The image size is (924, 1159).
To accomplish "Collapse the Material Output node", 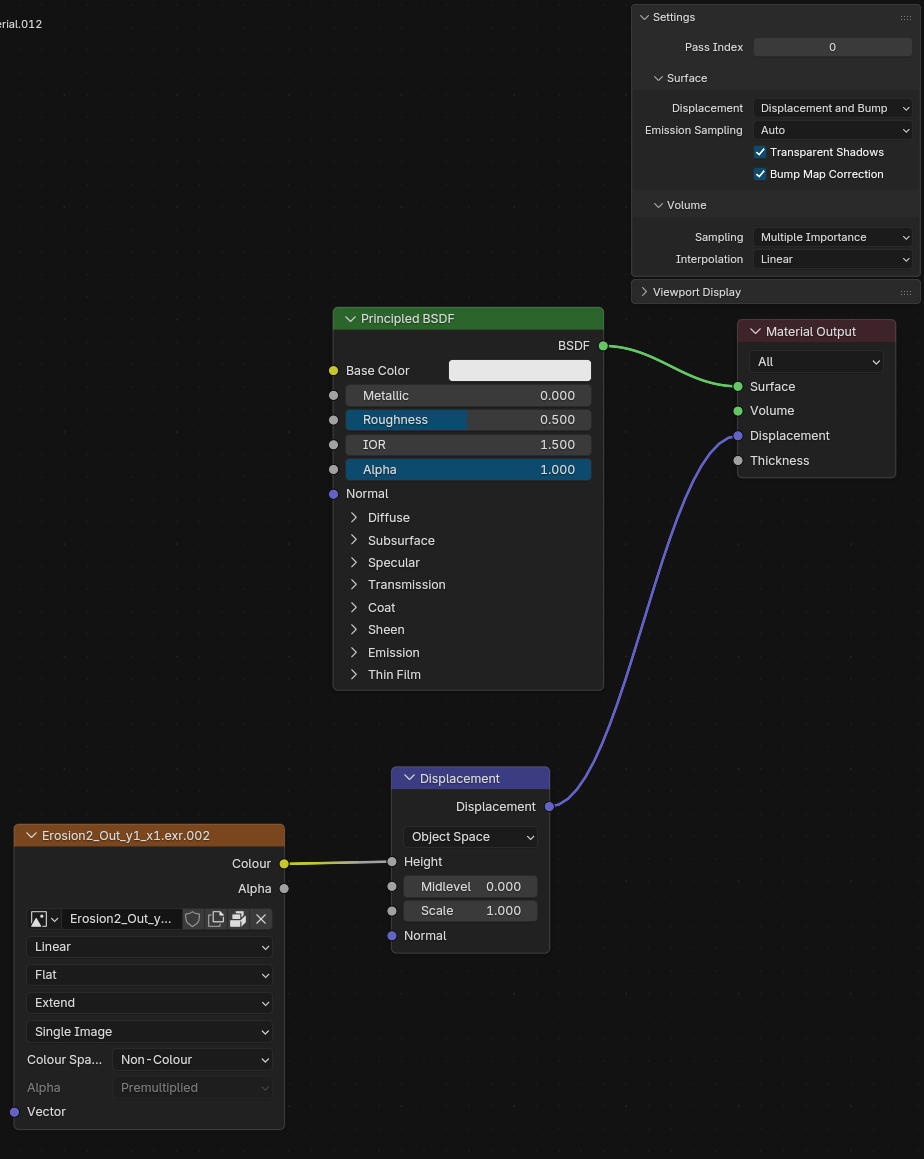I will coord(755,332).
